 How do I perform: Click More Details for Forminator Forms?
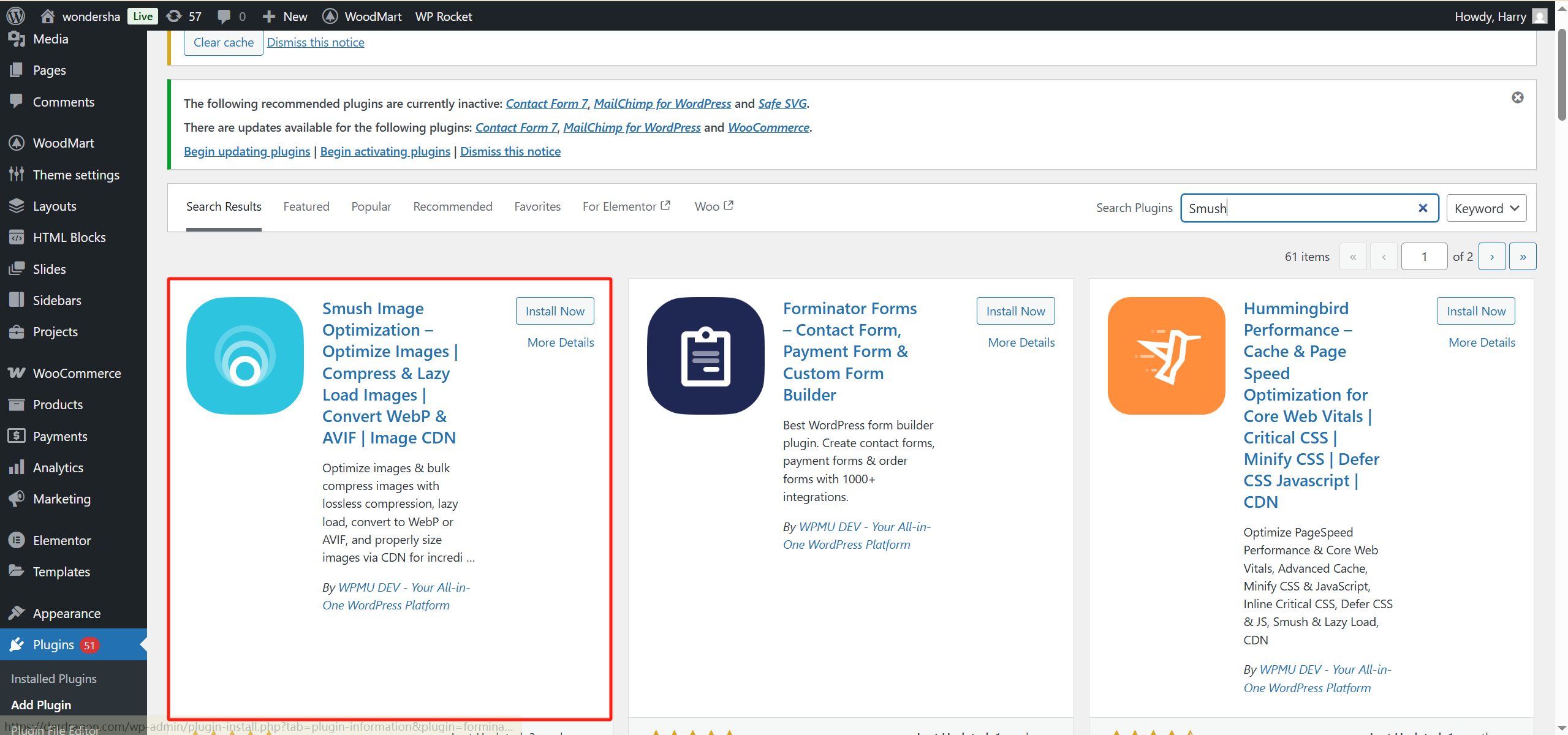1021,342
